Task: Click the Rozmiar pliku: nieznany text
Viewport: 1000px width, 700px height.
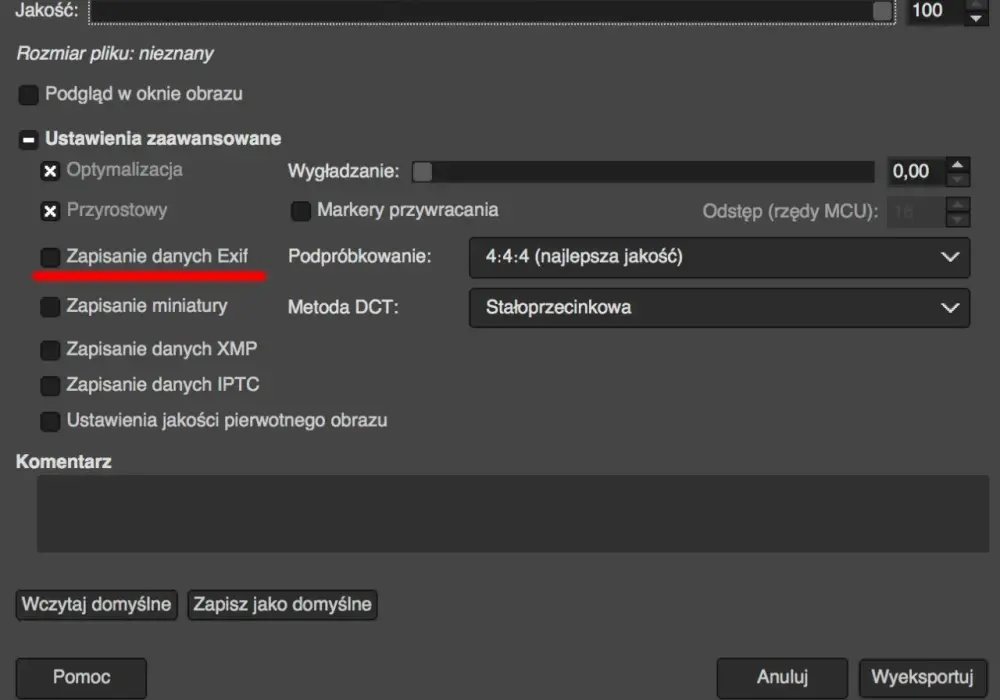Action: pos(115,54)
